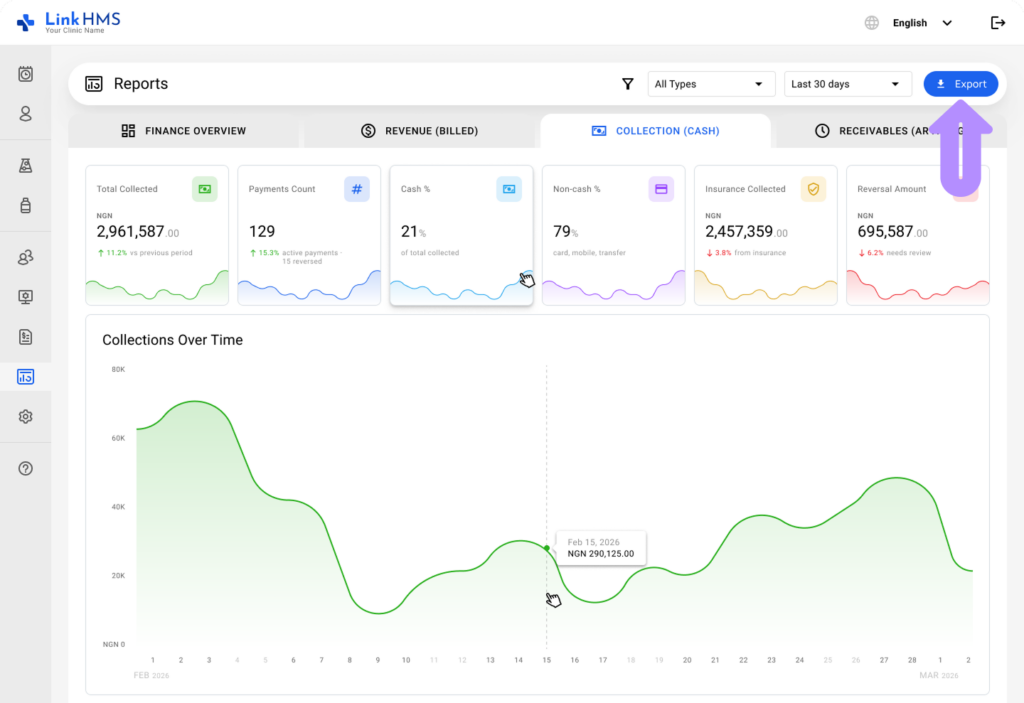Viewport: 1024px width, 703px height.
Task: Click the Insurance Collected shield icon
Action: point(813,189)
